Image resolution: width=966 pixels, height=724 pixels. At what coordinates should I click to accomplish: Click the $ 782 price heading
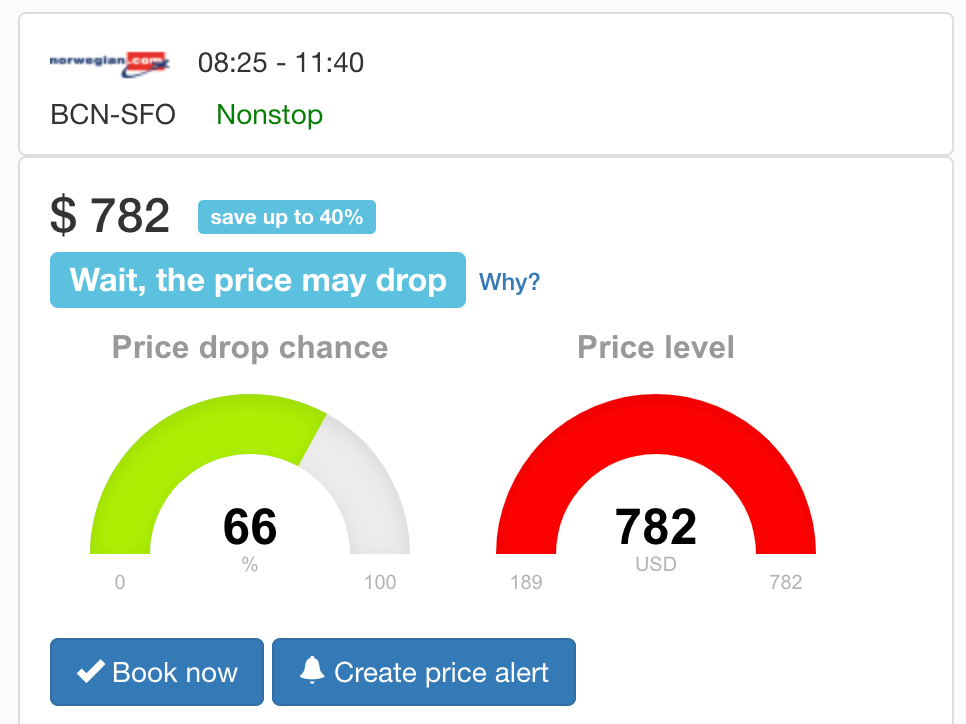[110, 215]
